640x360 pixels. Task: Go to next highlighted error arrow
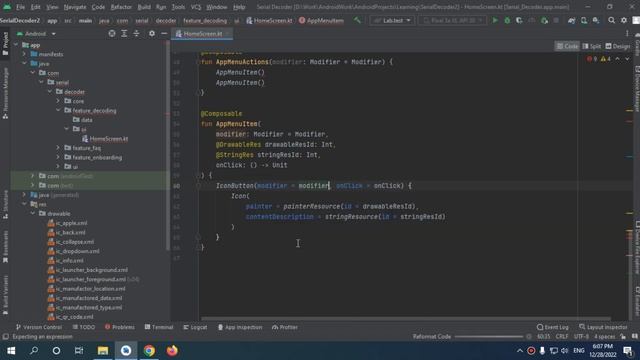tap(627, 59)
